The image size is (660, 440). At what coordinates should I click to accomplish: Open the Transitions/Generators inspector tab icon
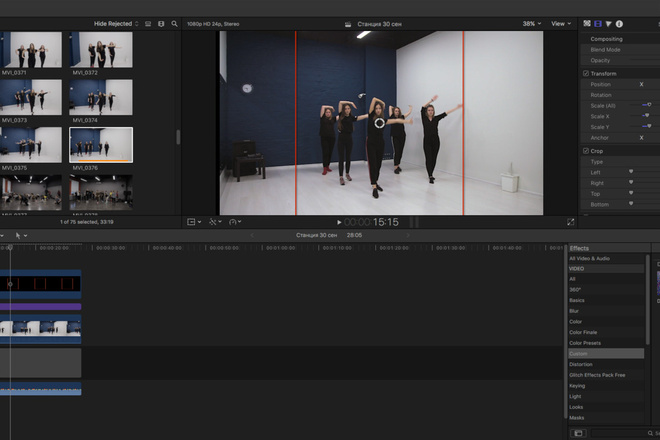pyautogui.click(x=587, y=24)
